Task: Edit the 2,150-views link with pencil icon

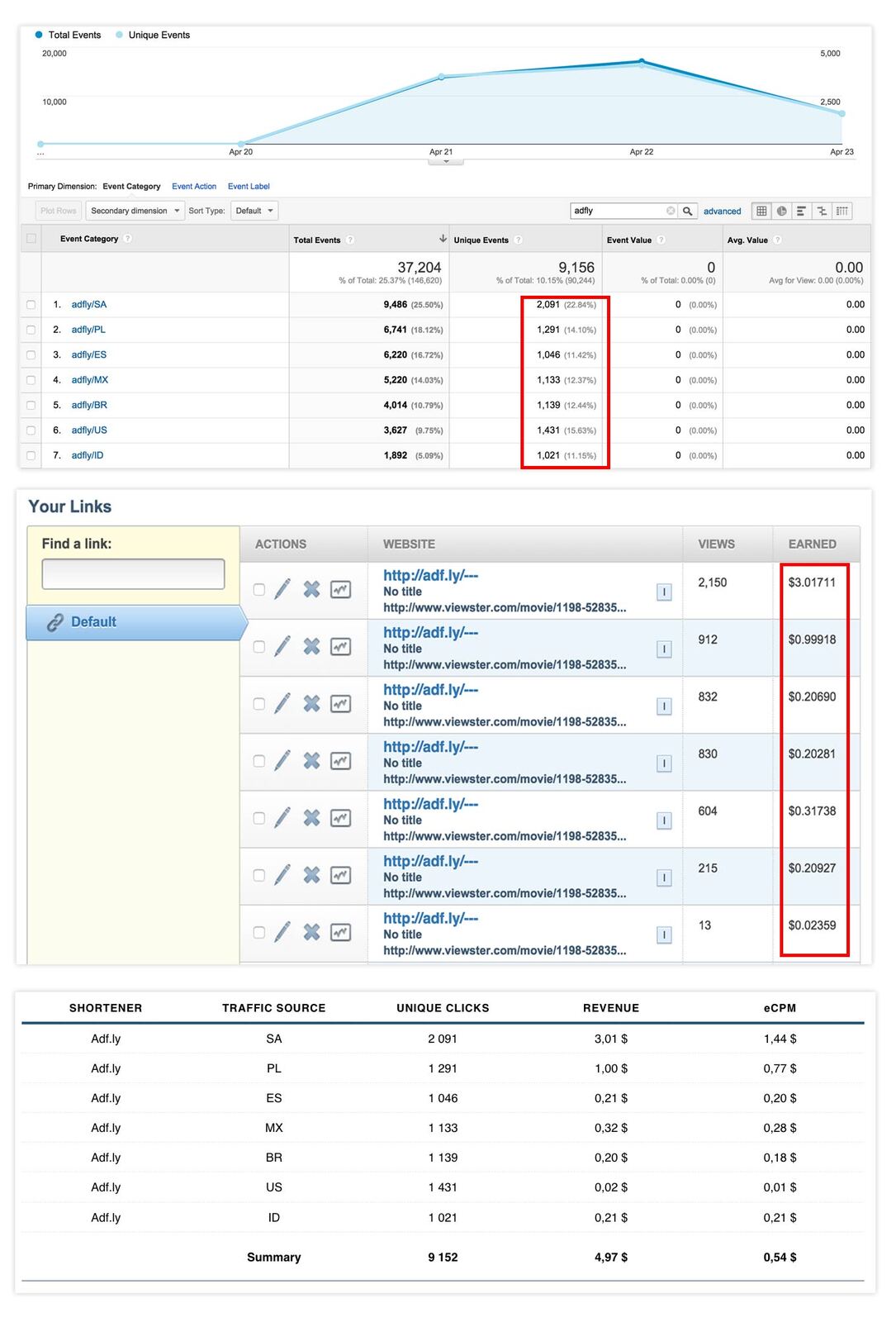Action: point(282,589)
